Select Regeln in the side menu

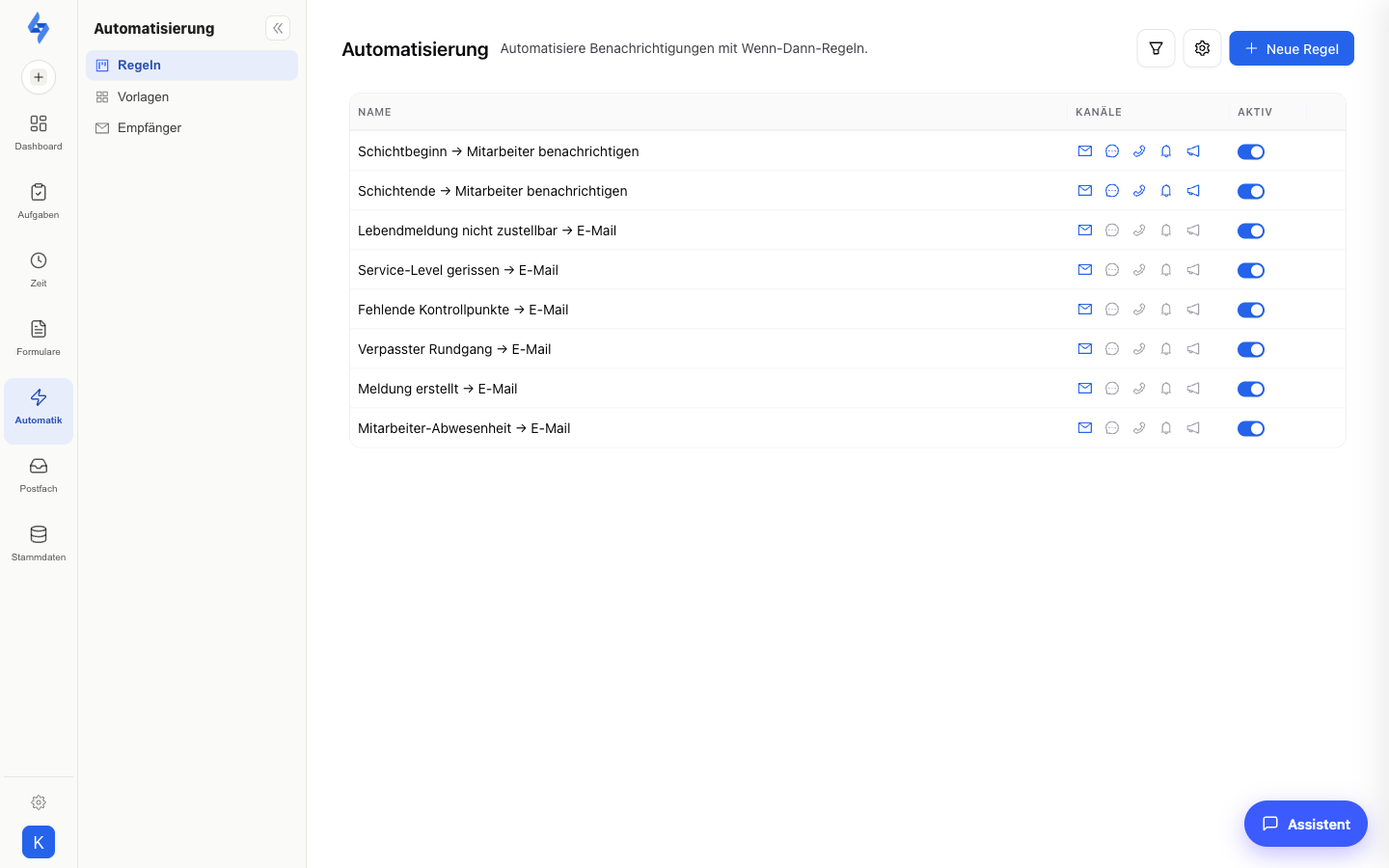(192, 65)
